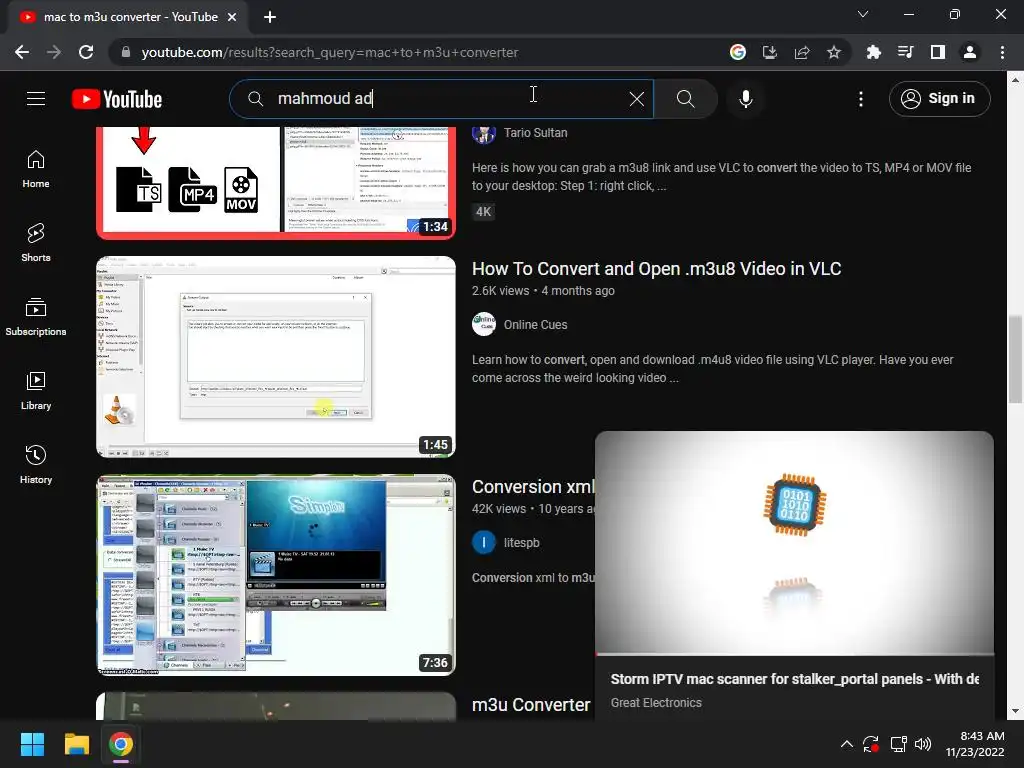Click the Sign in button

pos(939,99)
